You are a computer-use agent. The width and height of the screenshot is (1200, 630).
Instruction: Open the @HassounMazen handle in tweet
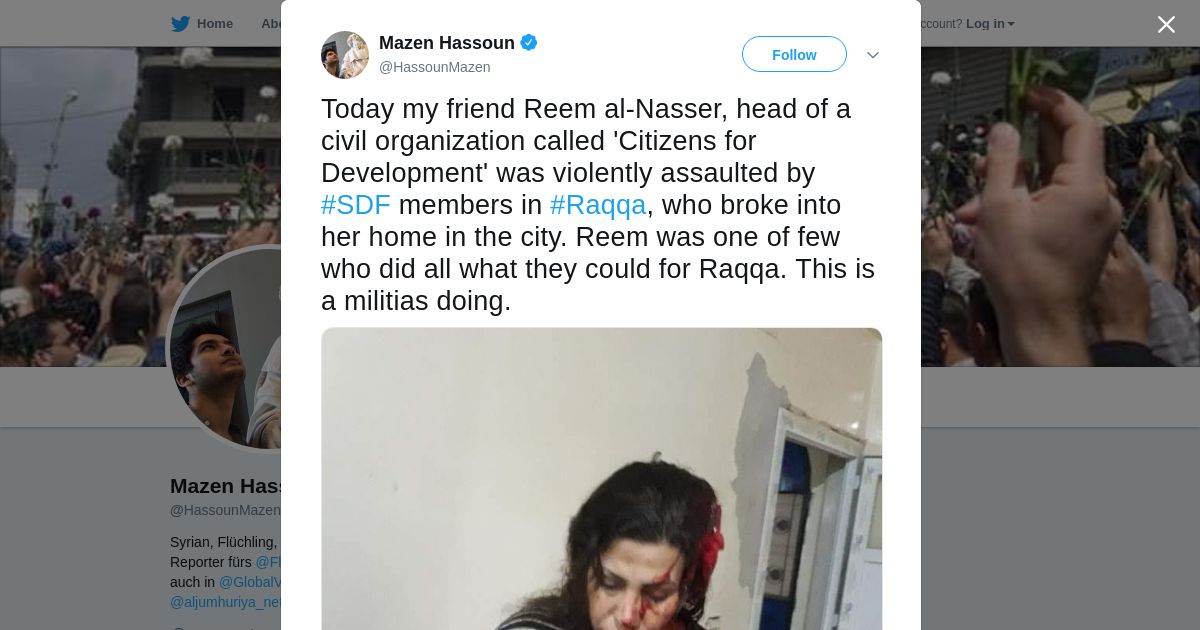pyautogui.click(x=434, y=67)
